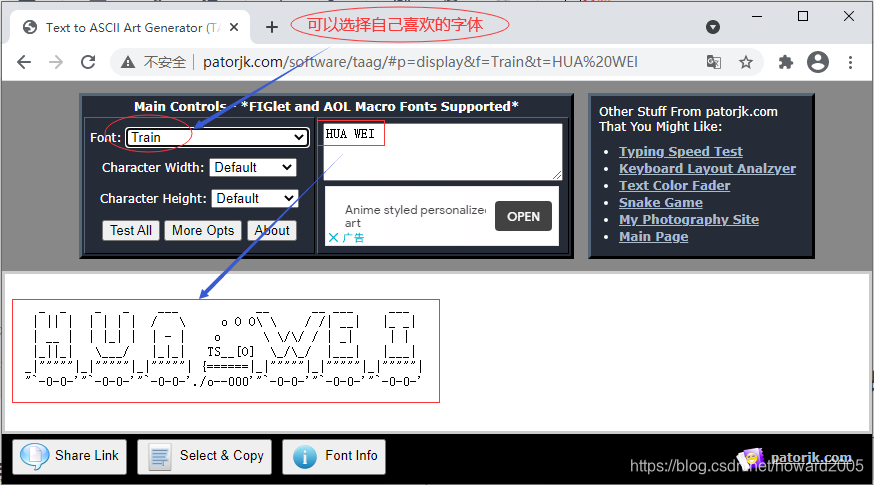
Task: Maximize the browser window
Action: tap(803, 16)
